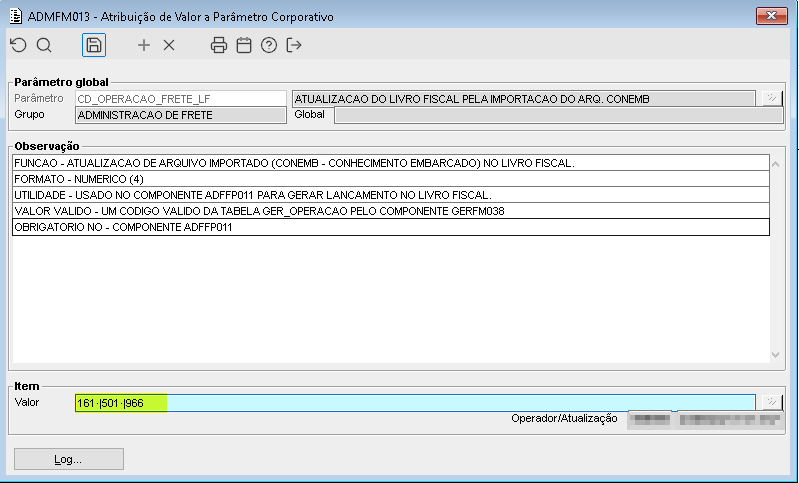Click the Parâmetro label
Screen dimensions: 799x483
(x=39, y=98)
